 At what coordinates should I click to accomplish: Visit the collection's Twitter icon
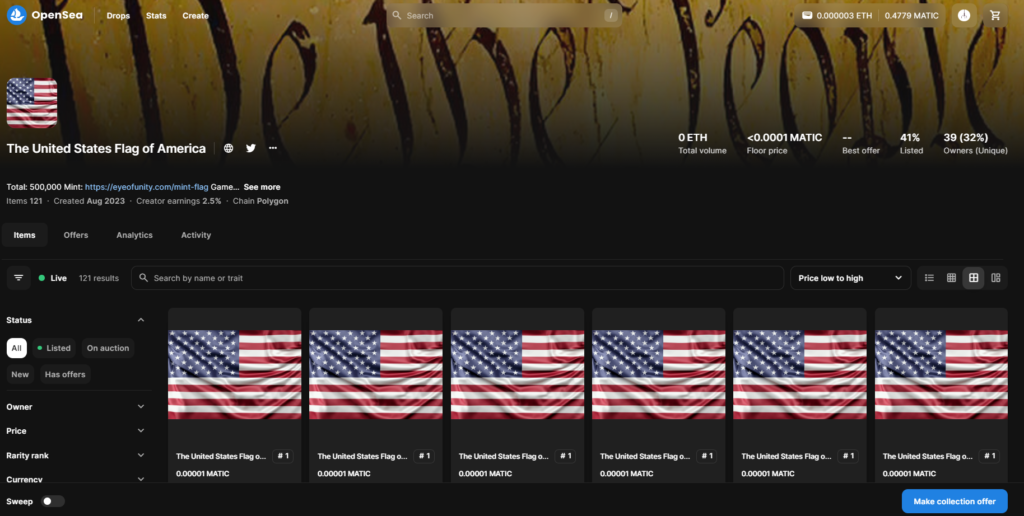click(x=251, y=148)
